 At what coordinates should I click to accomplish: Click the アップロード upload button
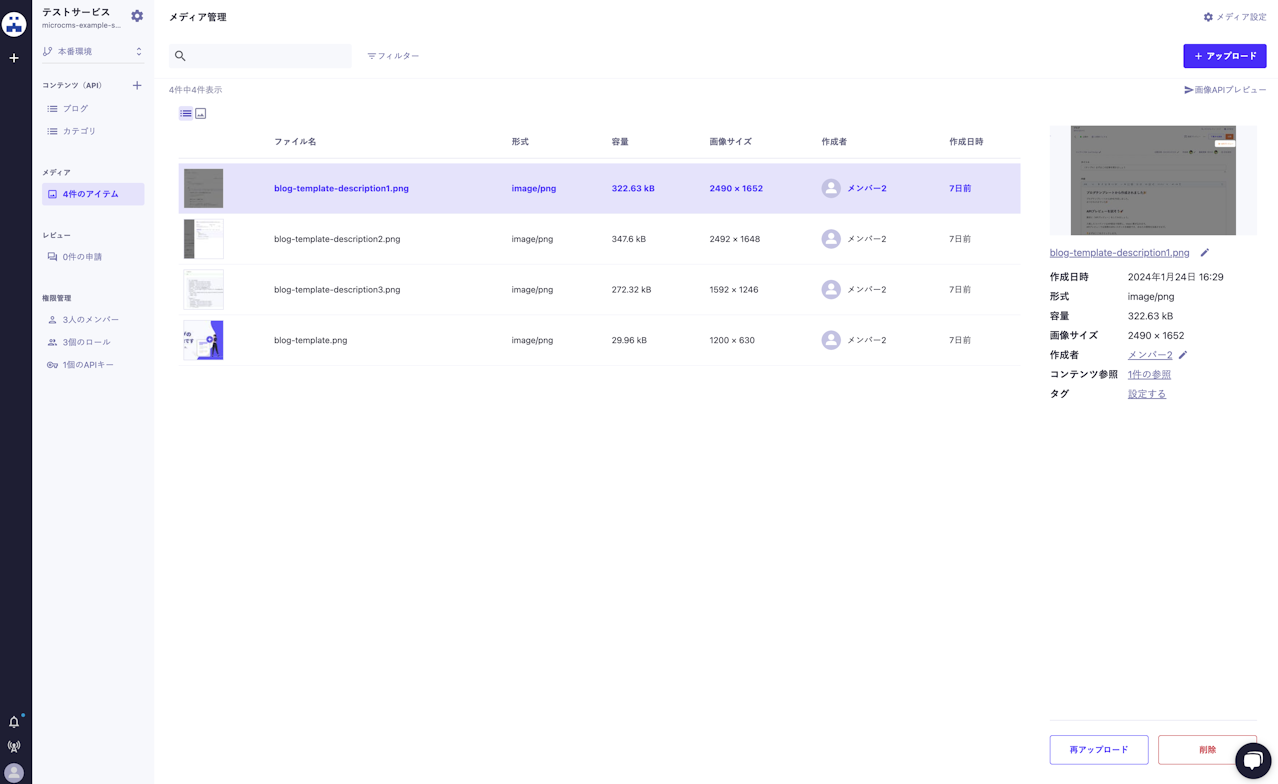tap(1224, 56)
